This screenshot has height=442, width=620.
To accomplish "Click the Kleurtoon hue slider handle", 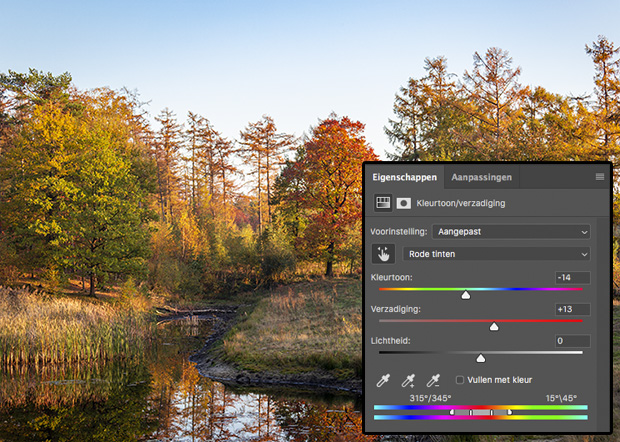I will [466, 295].
